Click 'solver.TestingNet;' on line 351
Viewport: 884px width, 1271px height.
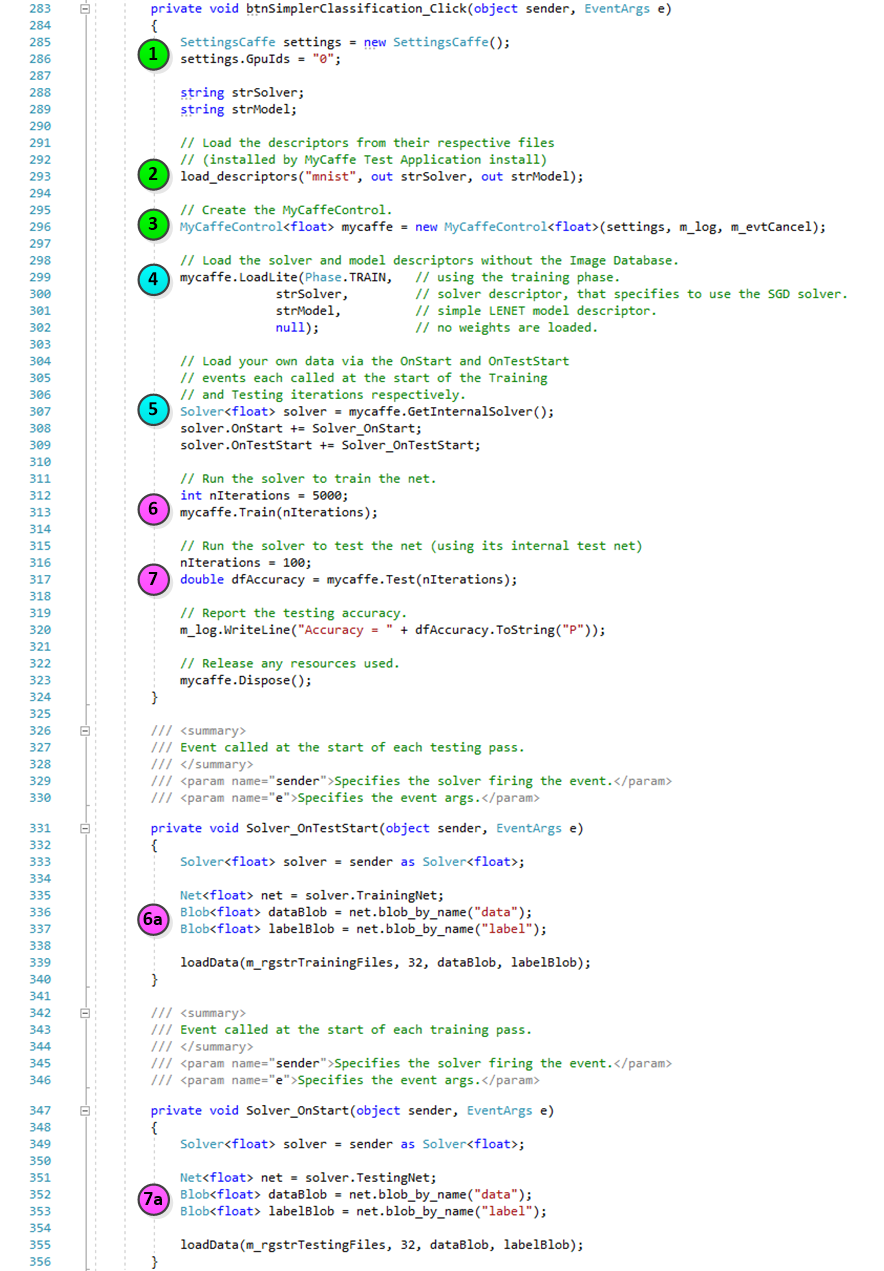(x=371, y=1177)
